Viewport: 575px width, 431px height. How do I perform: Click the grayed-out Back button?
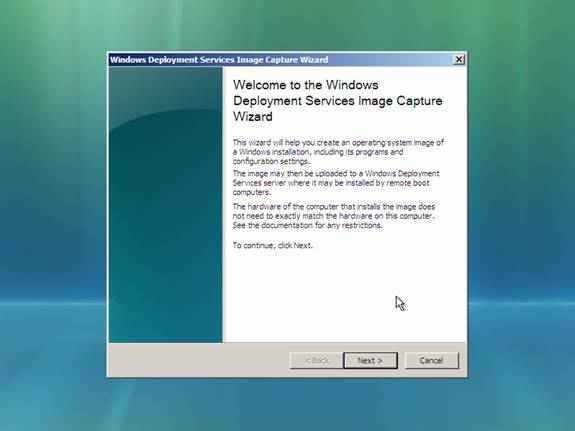pos(316,361)
